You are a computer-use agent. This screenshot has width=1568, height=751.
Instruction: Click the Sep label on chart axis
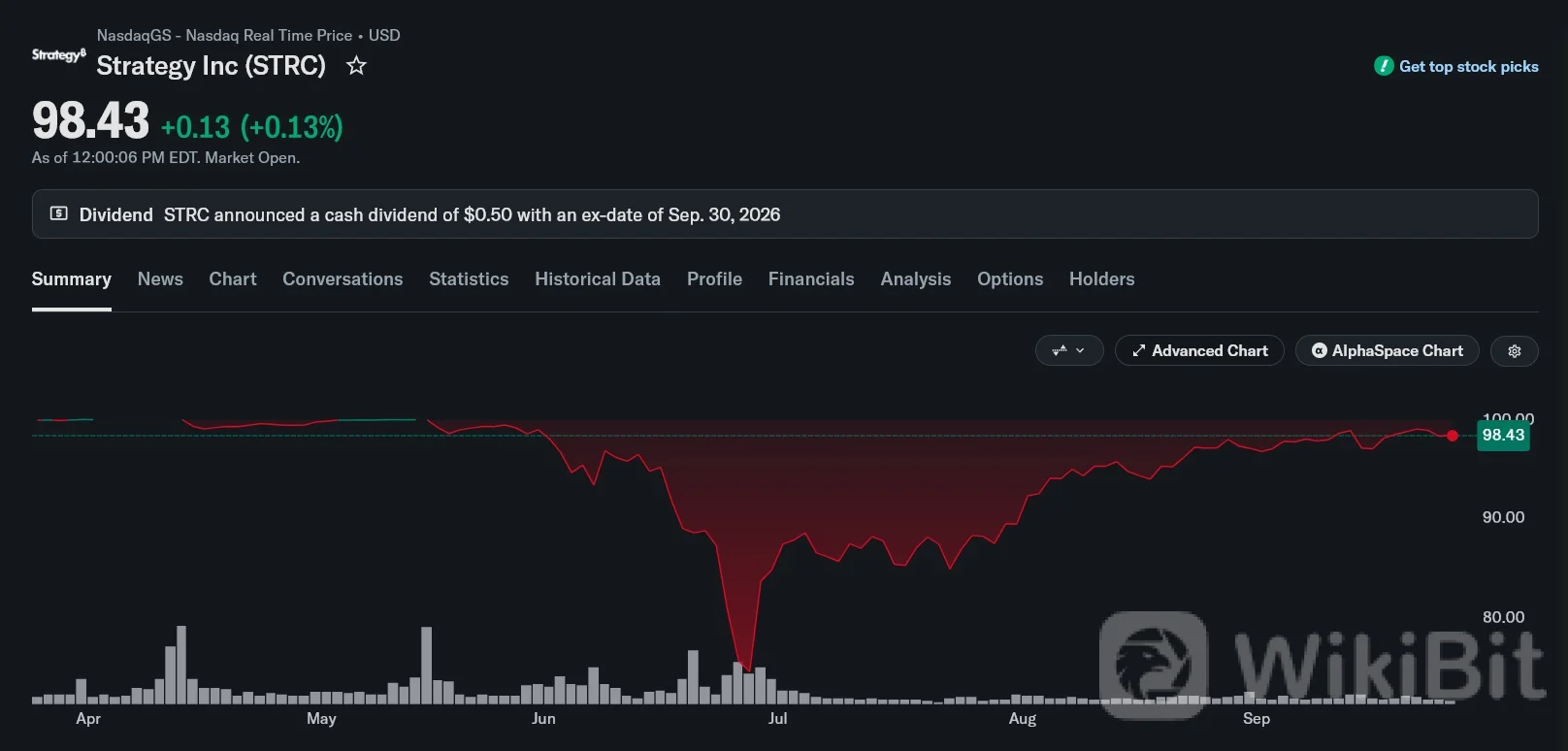[1257, 719]
